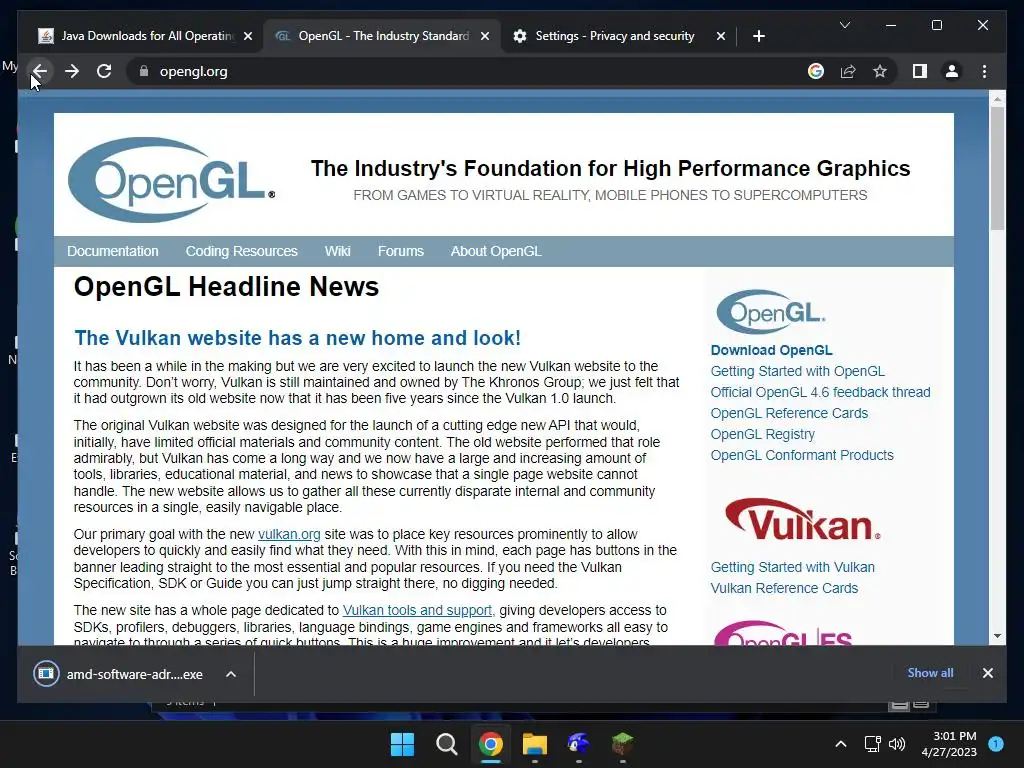Click the scrollbar down arrow

[997, 635]
